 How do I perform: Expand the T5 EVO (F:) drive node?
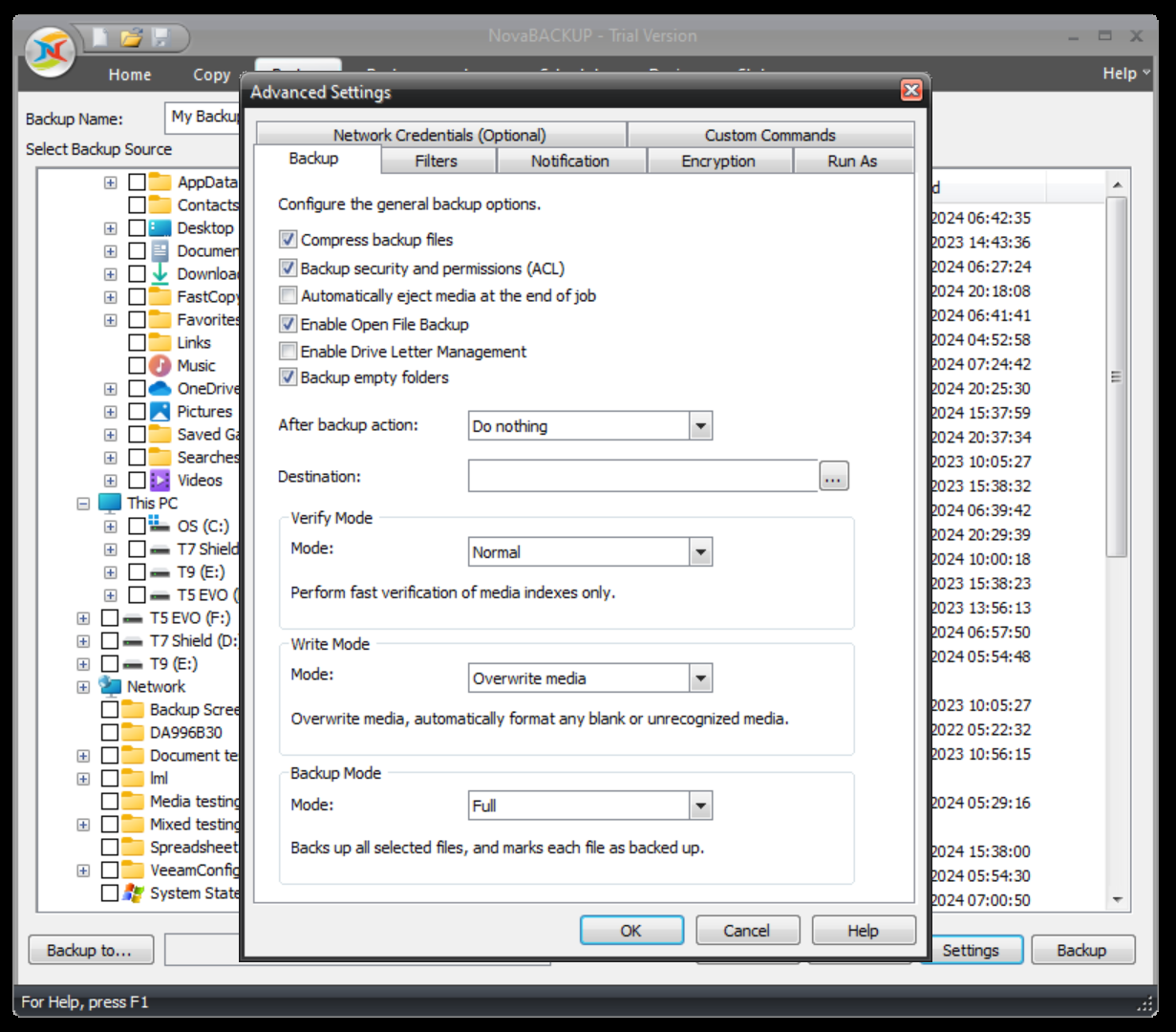83,618
